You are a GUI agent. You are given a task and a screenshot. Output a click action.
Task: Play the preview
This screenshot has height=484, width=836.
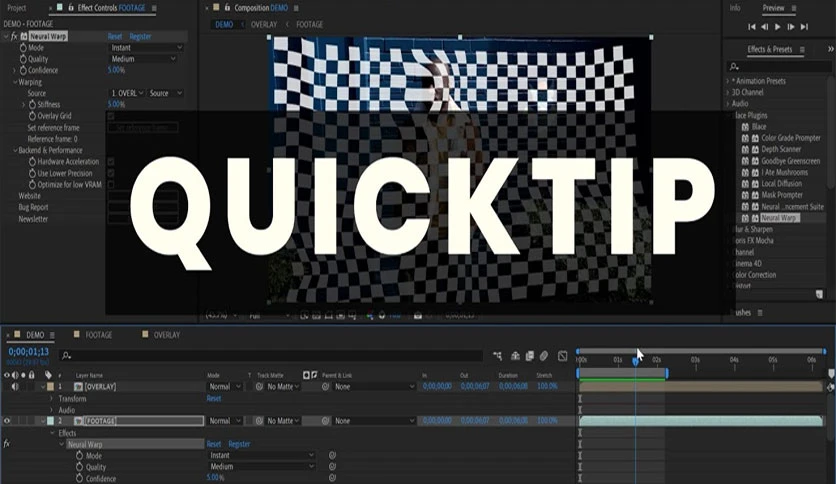(777, 27)
